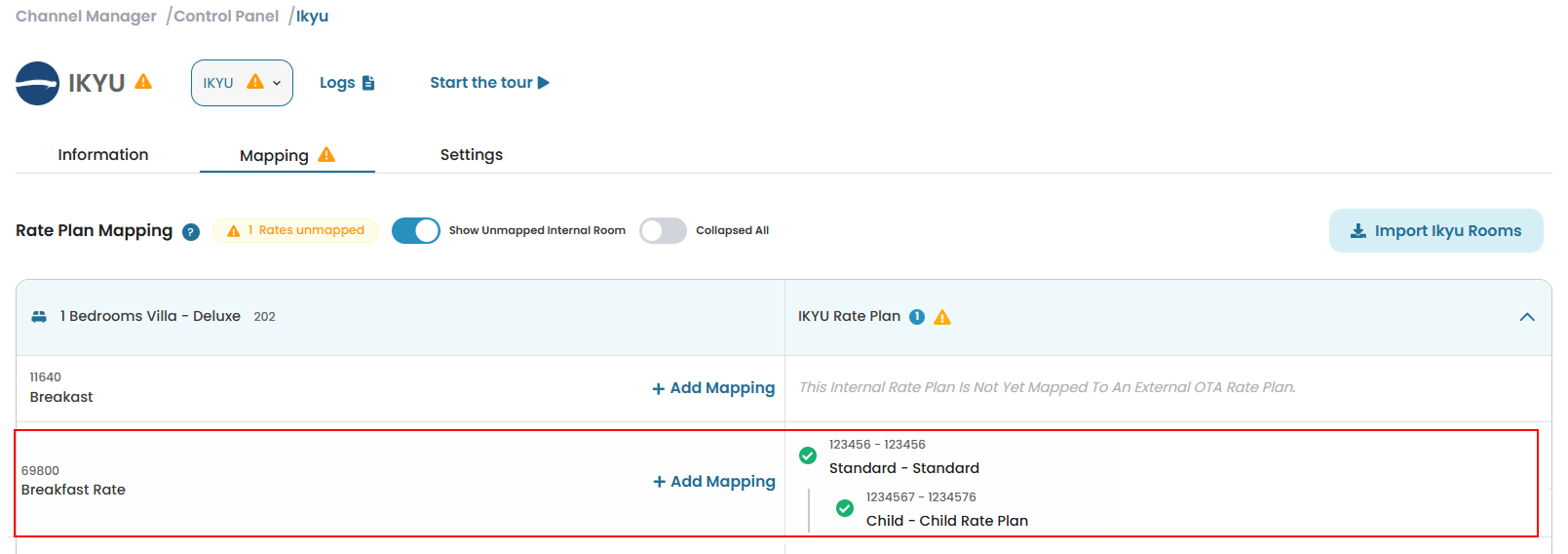Click the '123456 - 123456' code

[x=877, y=445]
